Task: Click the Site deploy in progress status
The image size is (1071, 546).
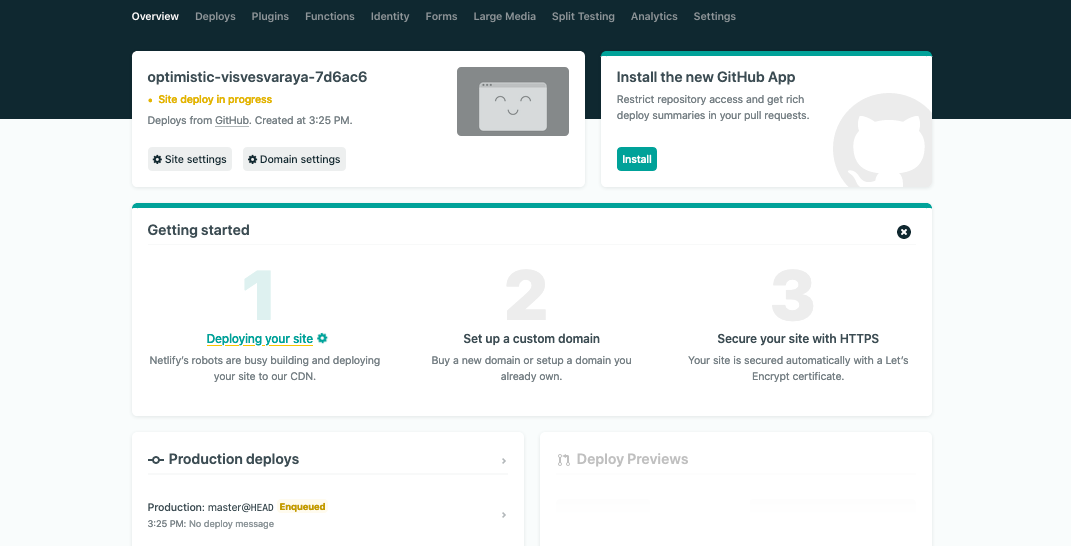Action: point(215,100)
